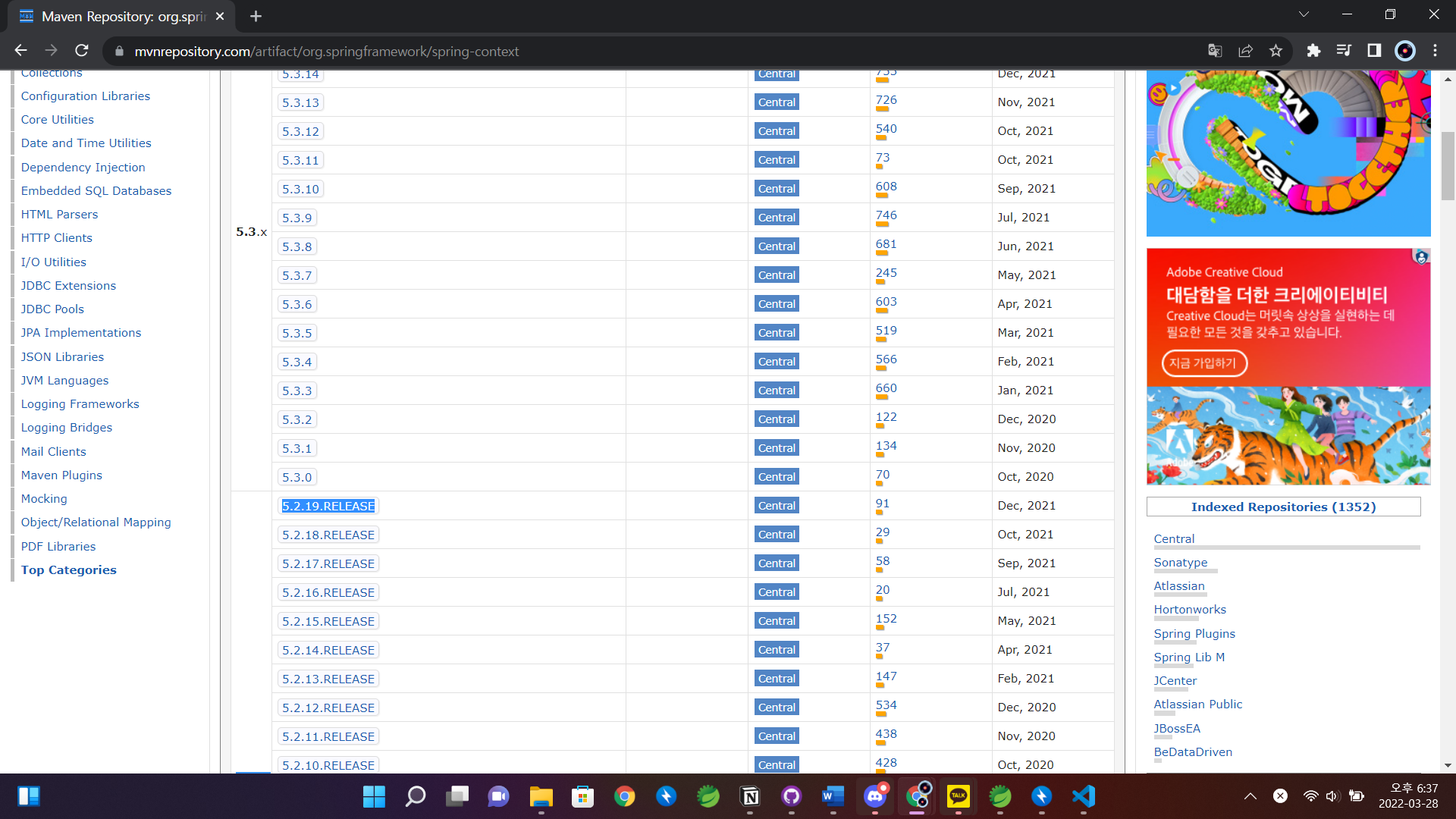This screenshot has height=819, width=1456.
Task: Open a new browser tab
Action: click(x=256, y=16)
